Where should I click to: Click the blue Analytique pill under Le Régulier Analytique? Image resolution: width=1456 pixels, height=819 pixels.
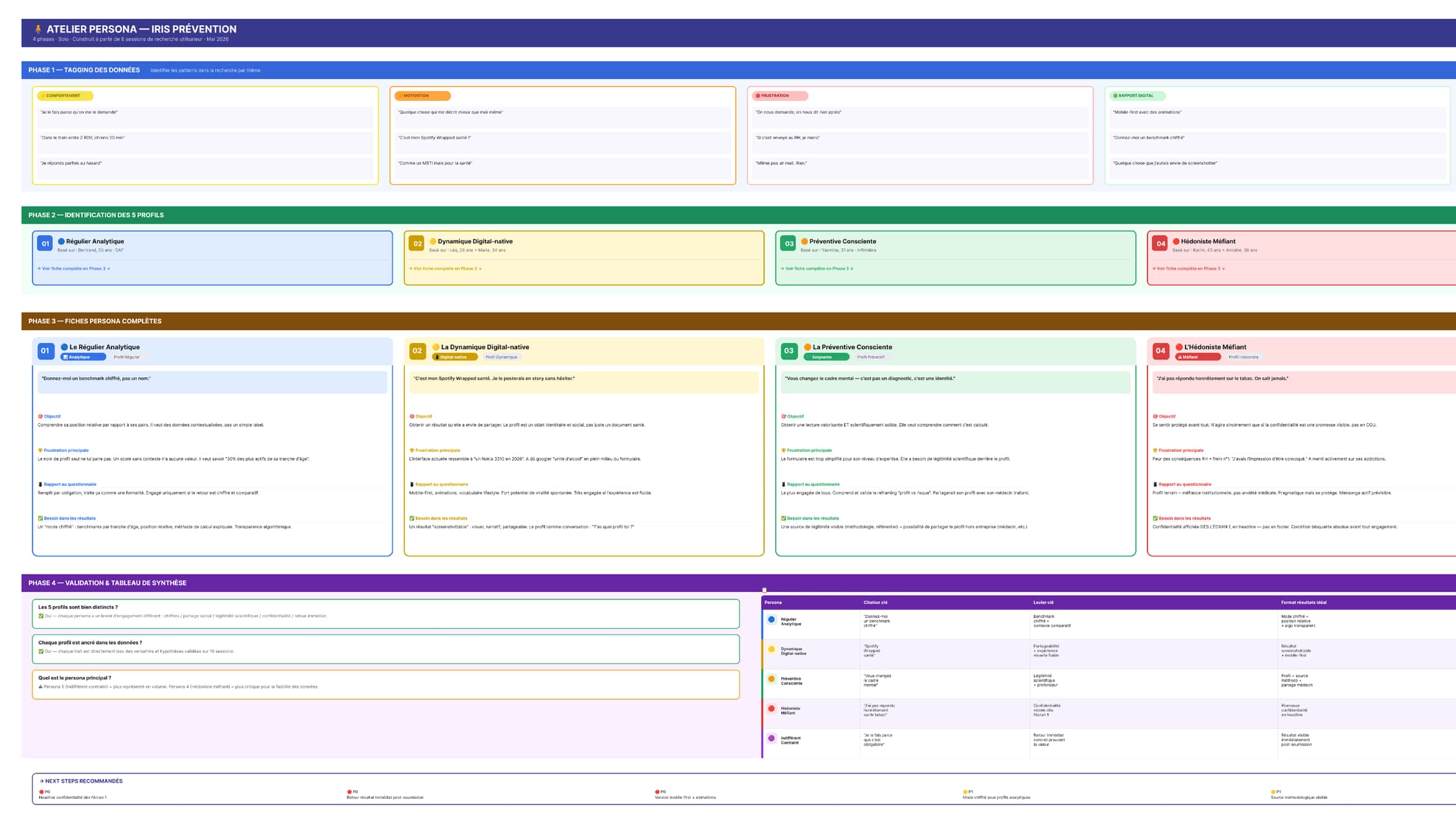(83, 357)
